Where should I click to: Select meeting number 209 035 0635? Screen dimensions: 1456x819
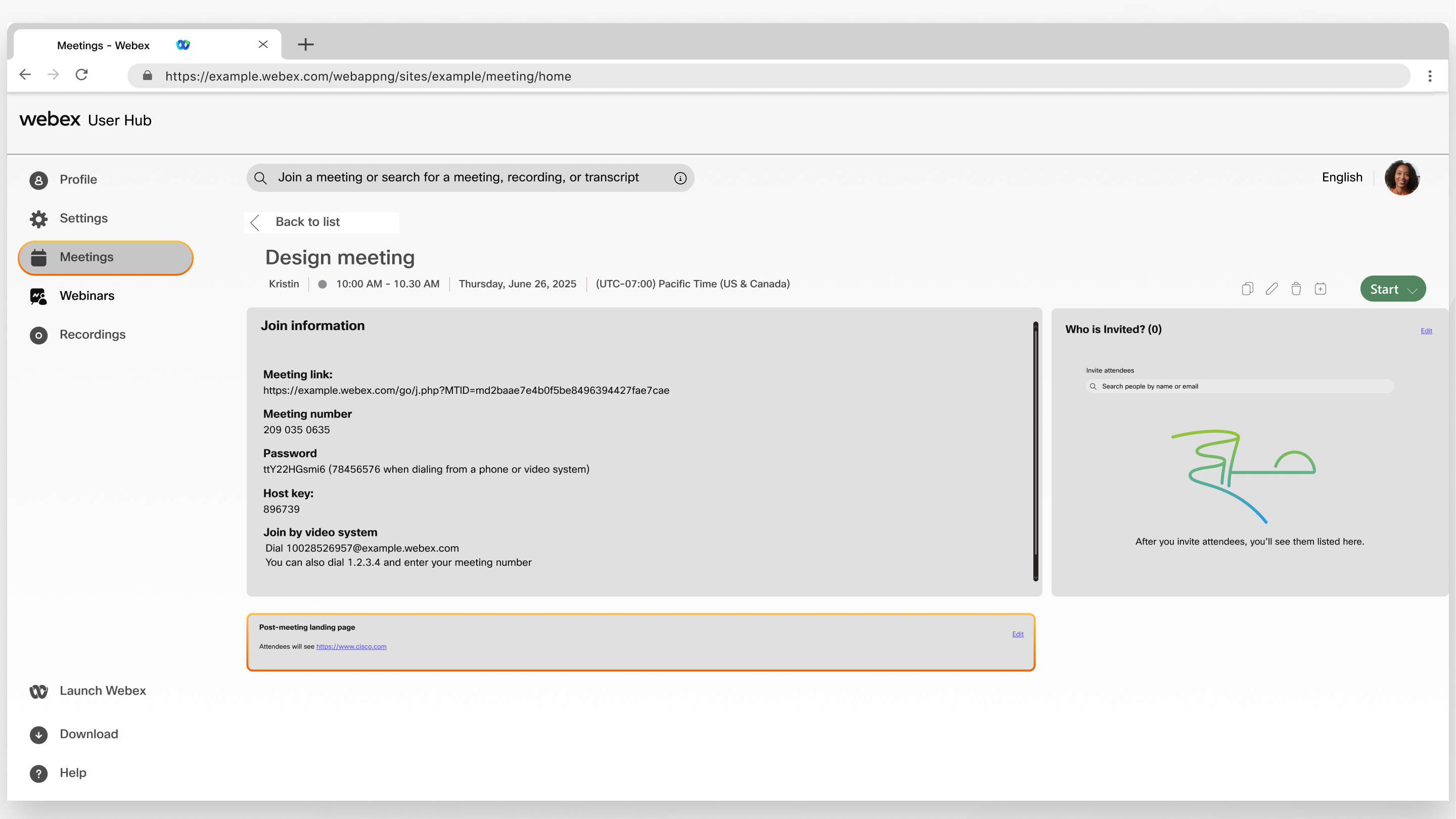click(x=296, y=430)
